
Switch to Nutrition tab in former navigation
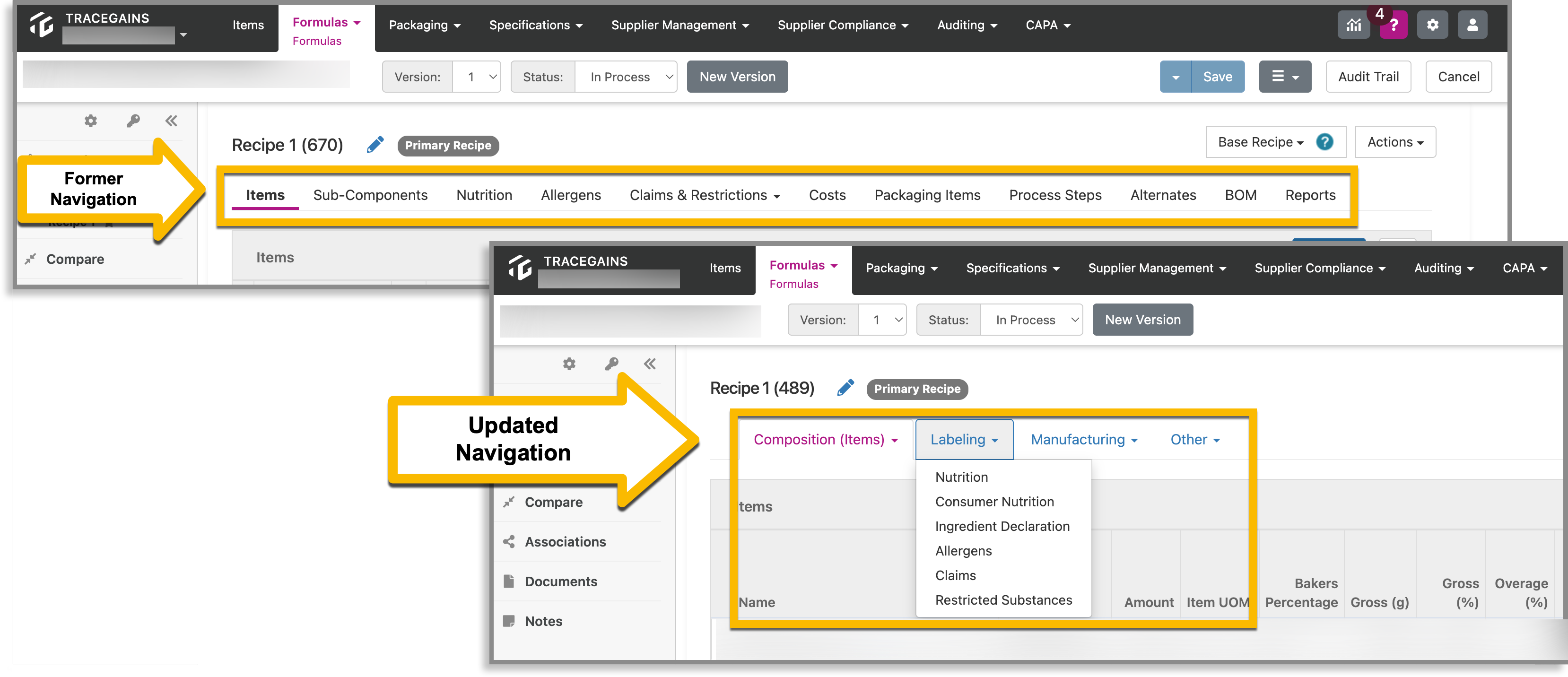point(484,195)
